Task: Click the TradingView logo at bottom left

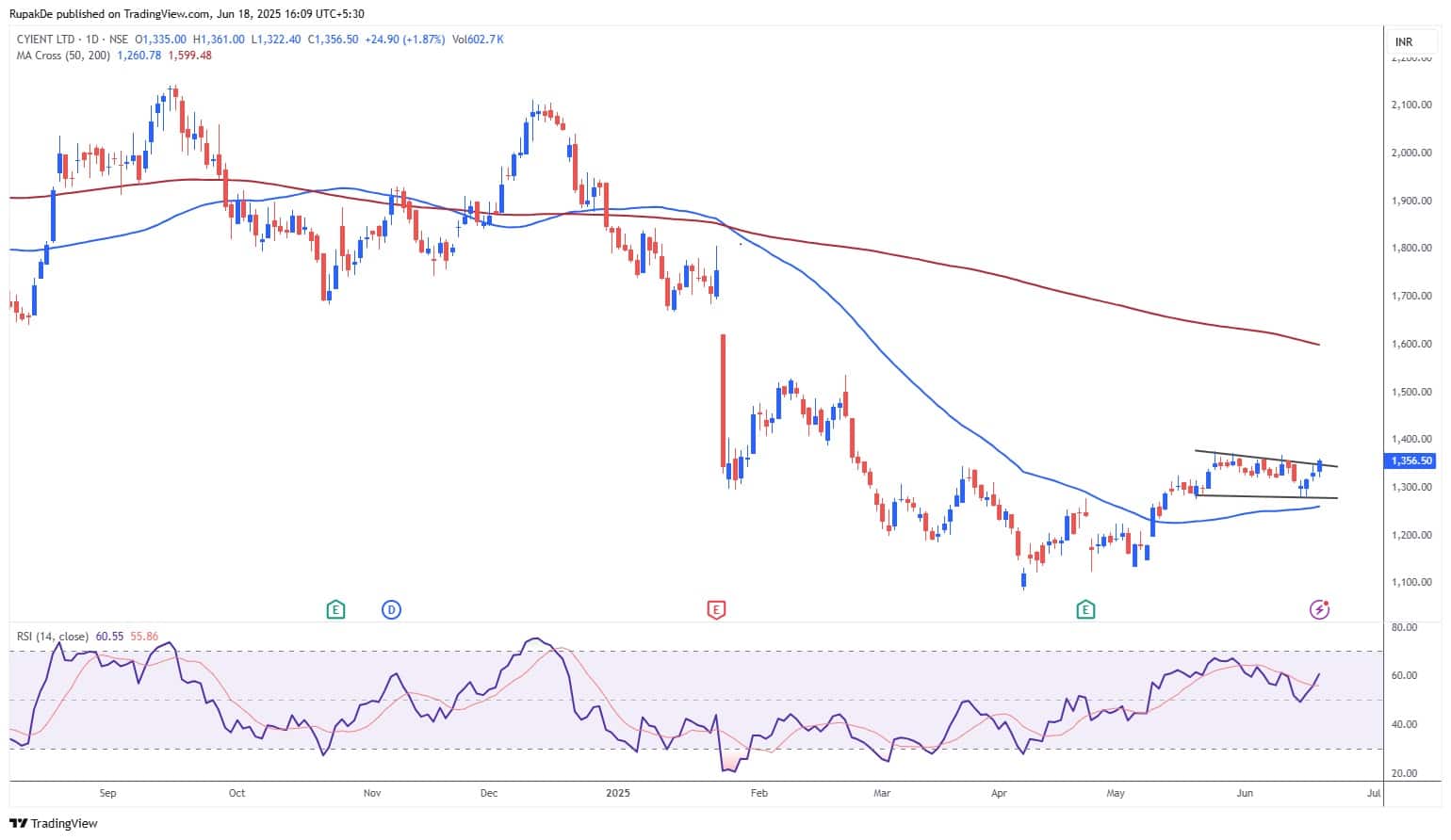Action: tap(54, 823)
